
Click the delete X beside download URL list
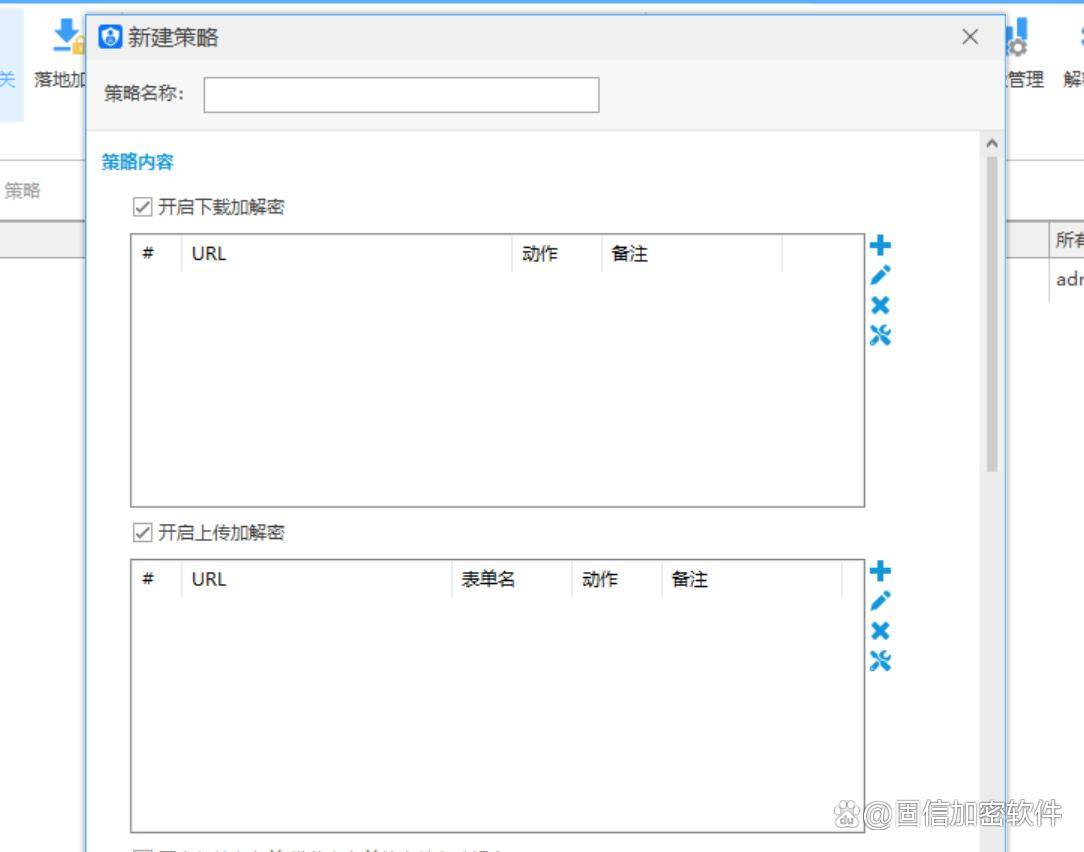(x=880, y=306)
